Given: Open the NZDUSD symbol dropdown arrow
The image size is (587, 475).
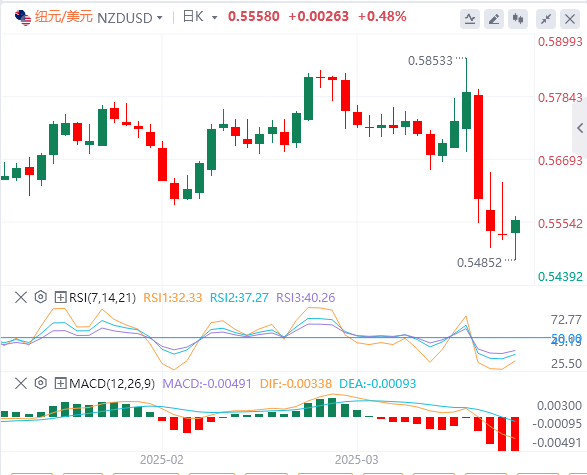Looking at the screenshot, I should coord(160,18).
